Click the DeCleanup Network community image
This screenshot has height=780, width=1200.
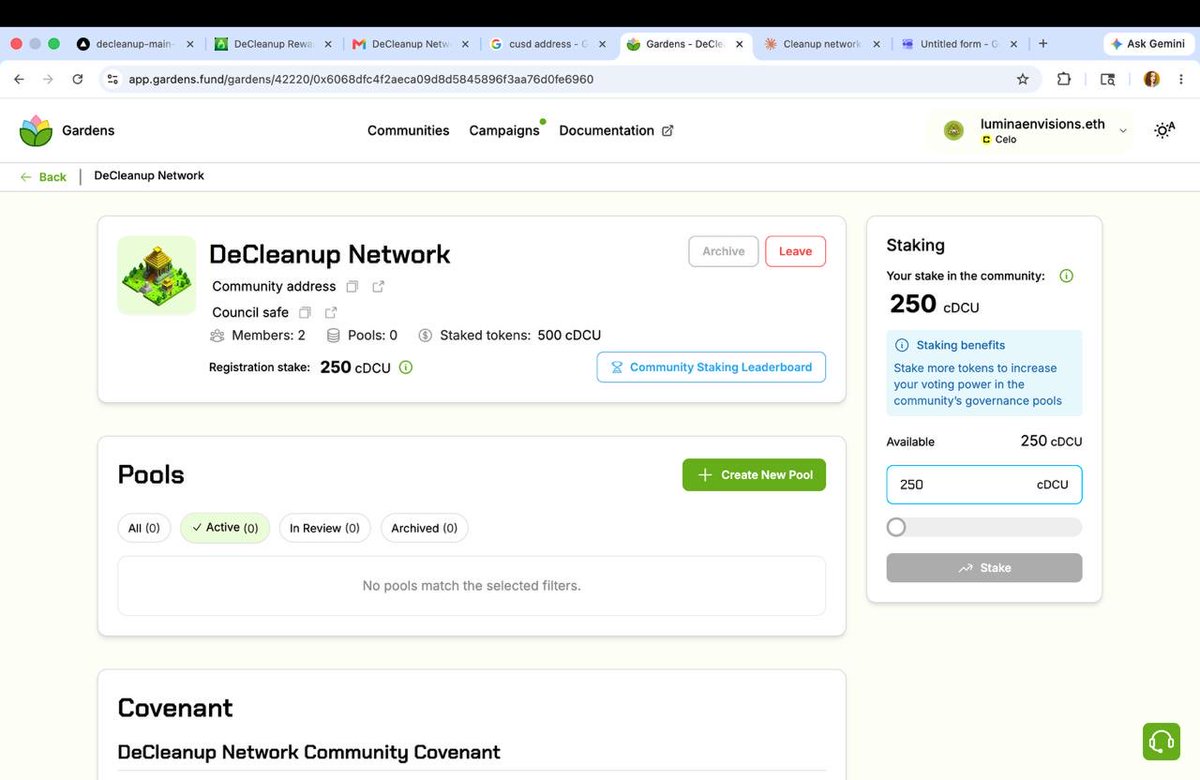point(157,275)
